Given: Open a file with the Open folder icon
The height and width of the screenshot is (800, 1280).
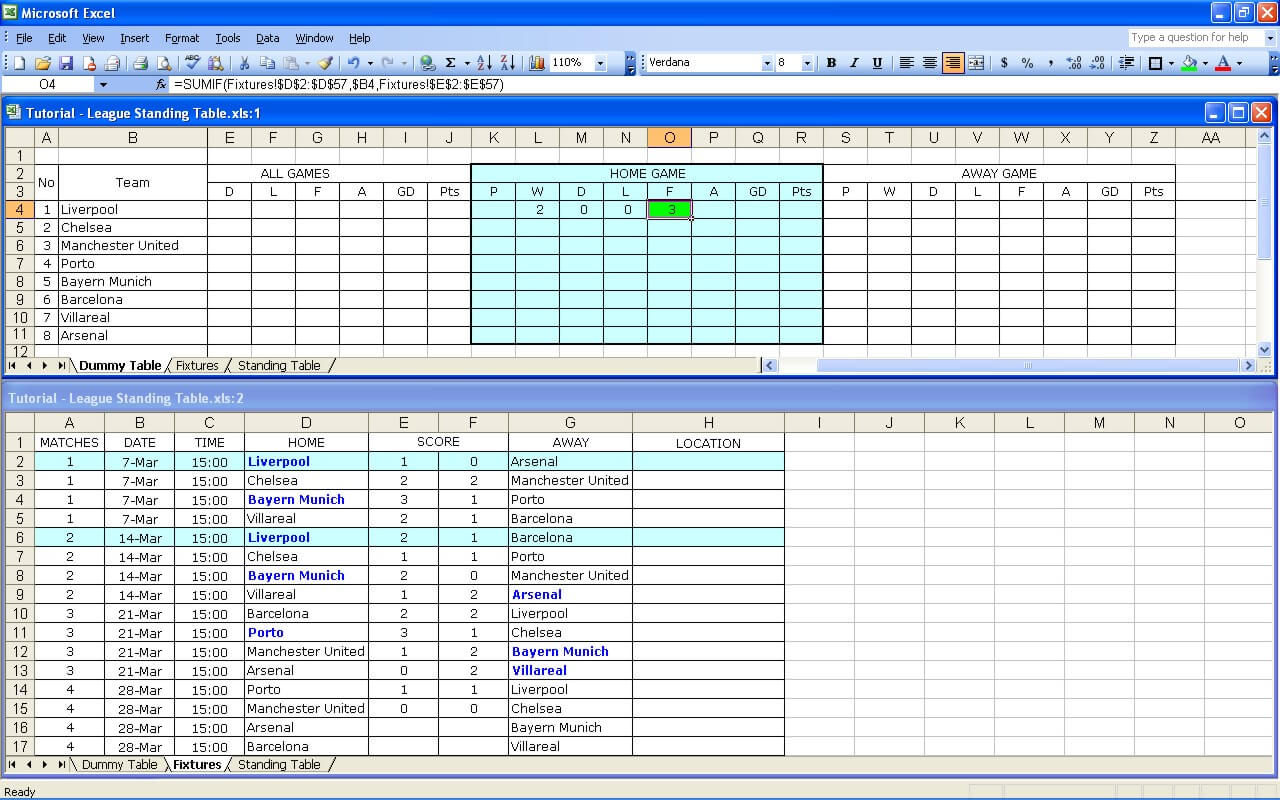Looking at the screenshot, I should 42,63.
